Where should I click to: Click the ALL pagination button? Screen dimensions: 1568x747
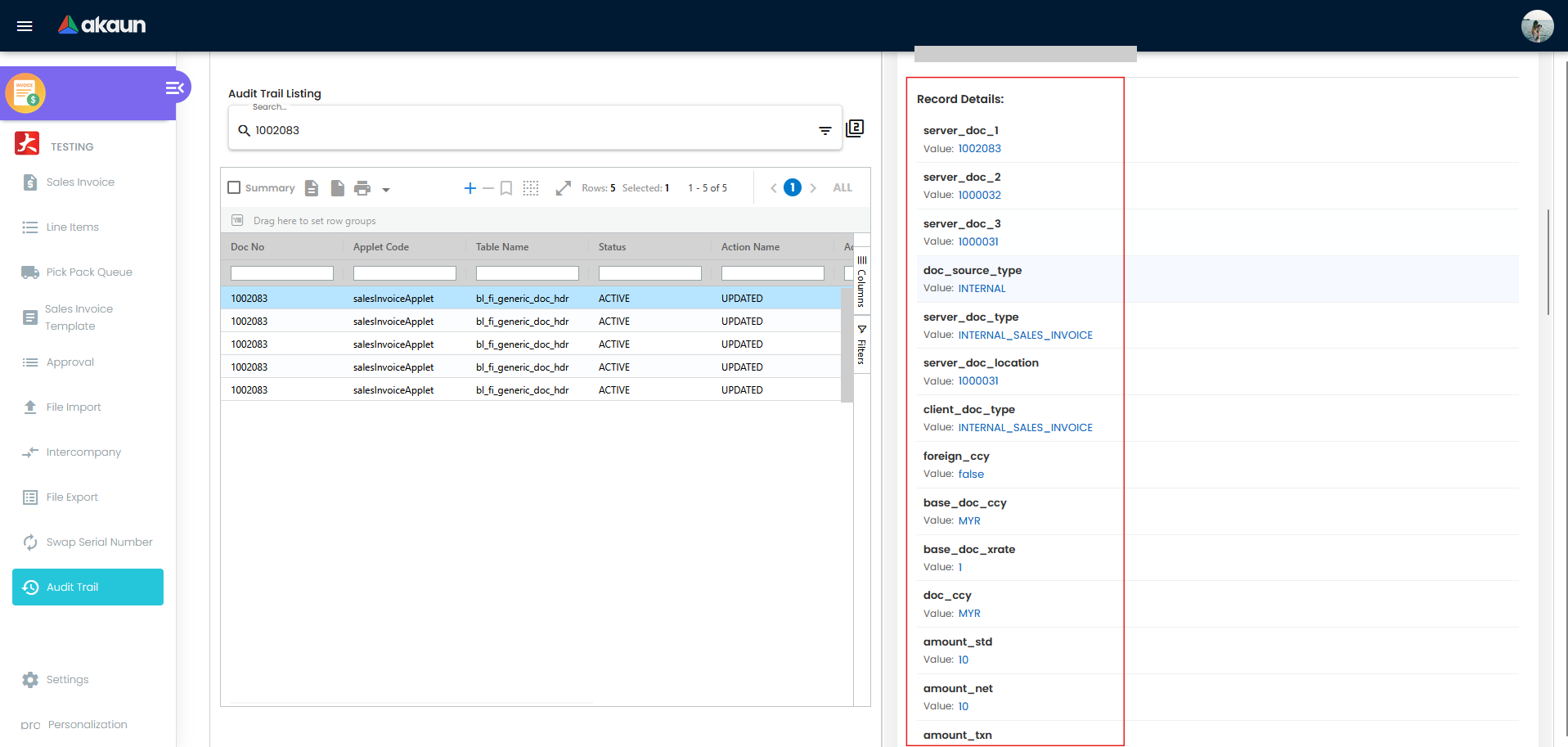pyautogui.click(x=842, y=188)
